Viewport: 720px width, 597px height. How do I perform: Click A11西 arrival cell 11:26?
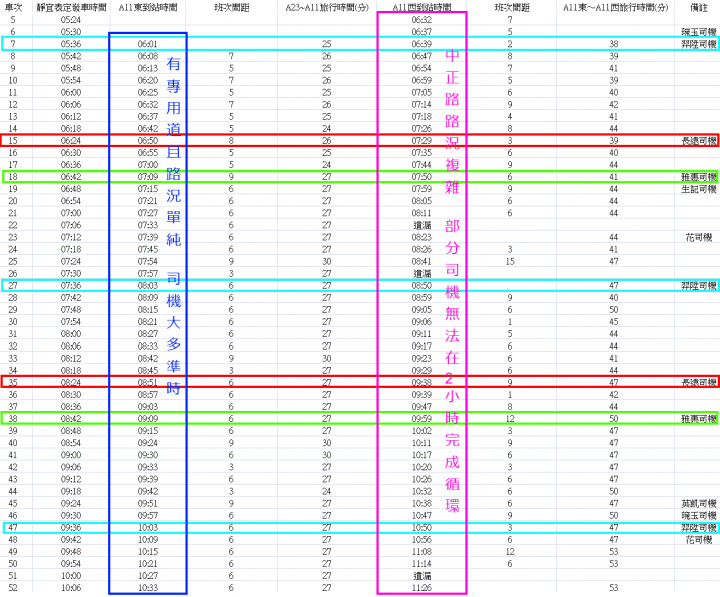(x=422, y=588)
